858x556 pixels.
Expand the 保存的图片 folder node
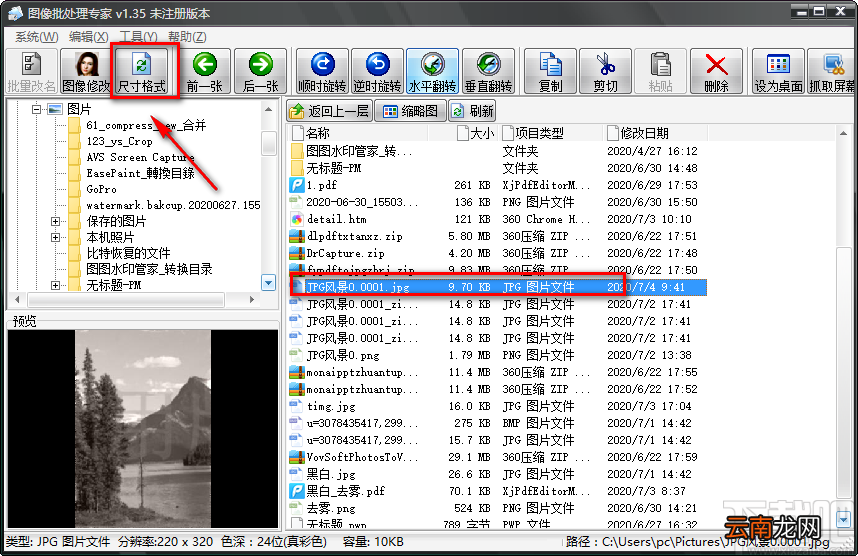[x=55, y=222]
